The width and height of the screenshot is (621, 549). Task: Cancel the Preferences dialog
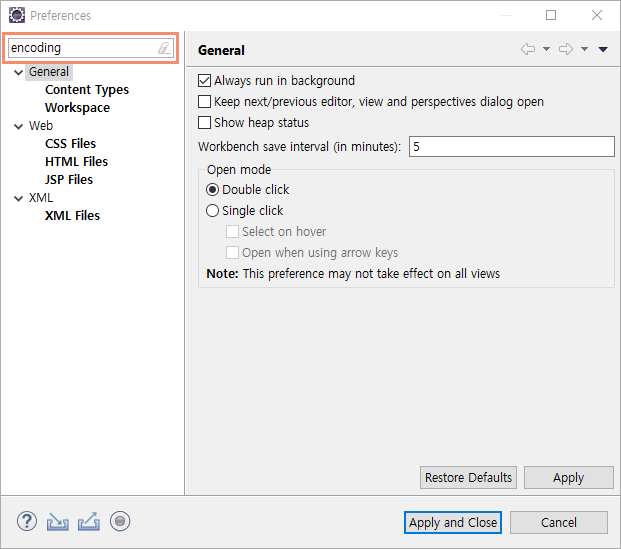coord(558,522)
